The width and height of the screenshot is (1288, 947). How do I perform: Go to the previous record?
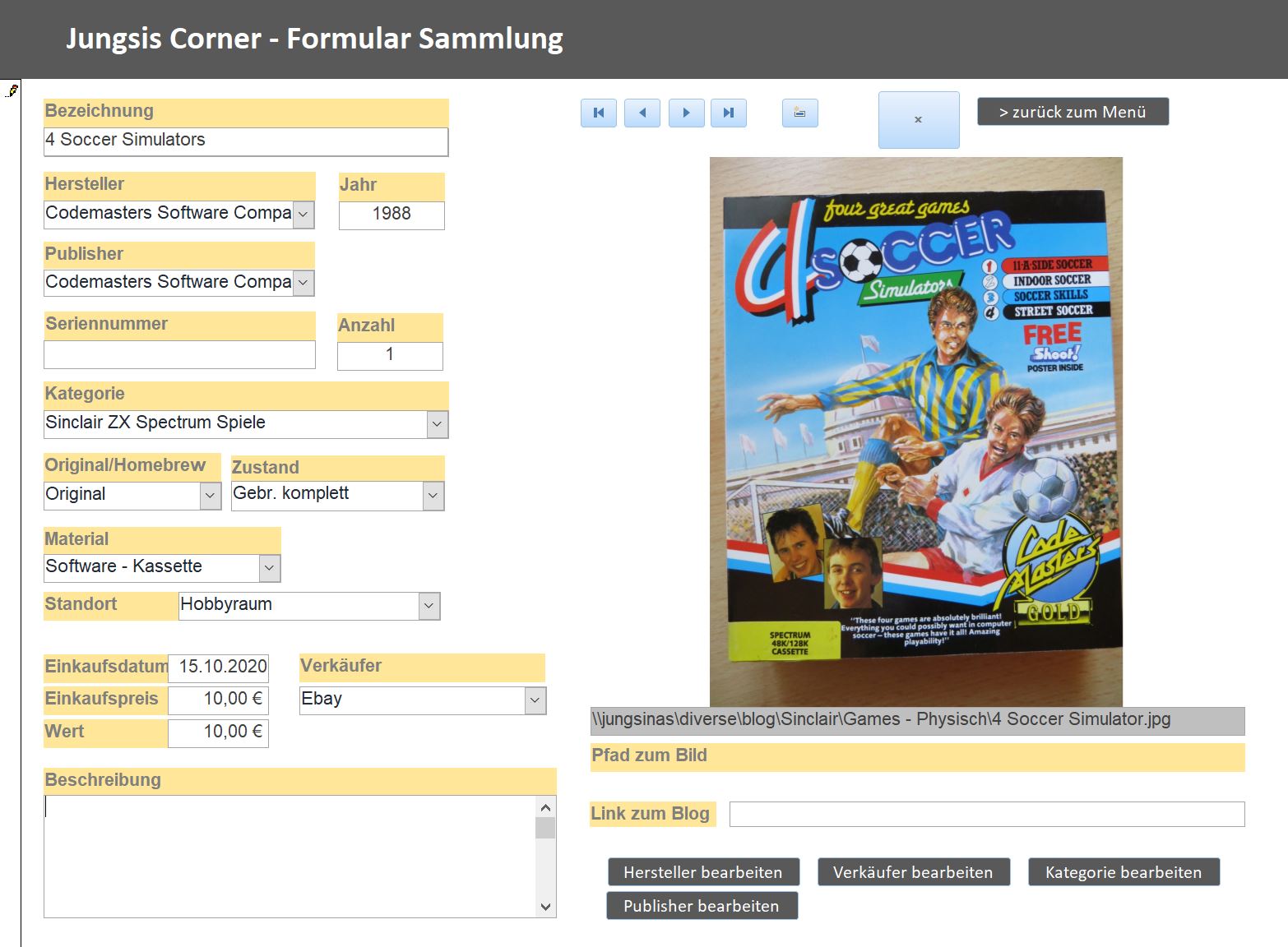pyautogui.click(x=642, y=113)
